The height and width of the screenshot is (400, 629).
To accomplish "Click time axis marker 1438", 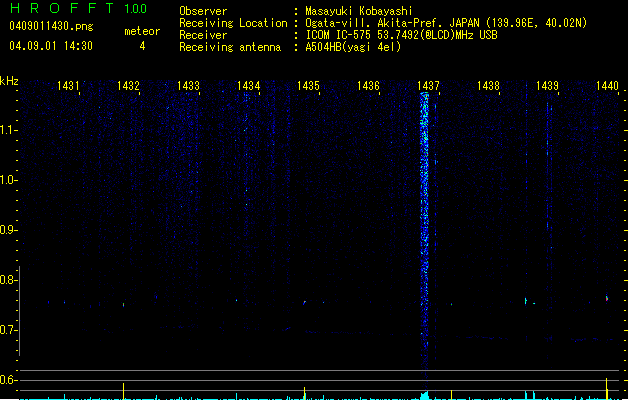I will (x=488, y=86).
